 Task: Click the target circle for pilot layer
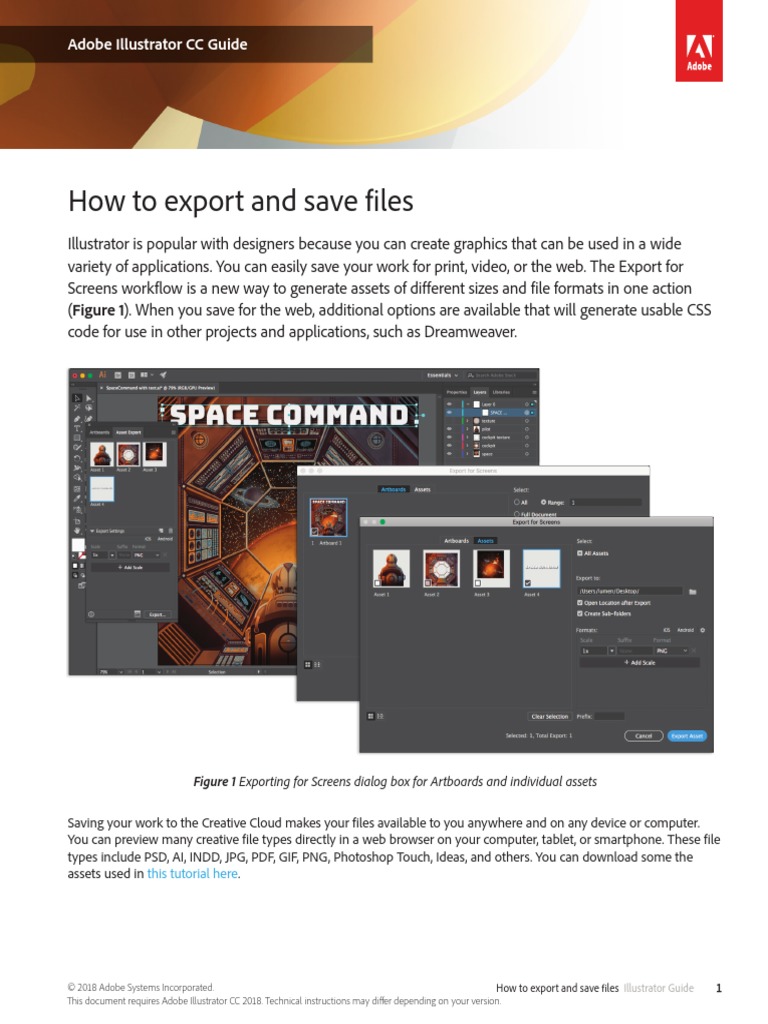(527, 429)
